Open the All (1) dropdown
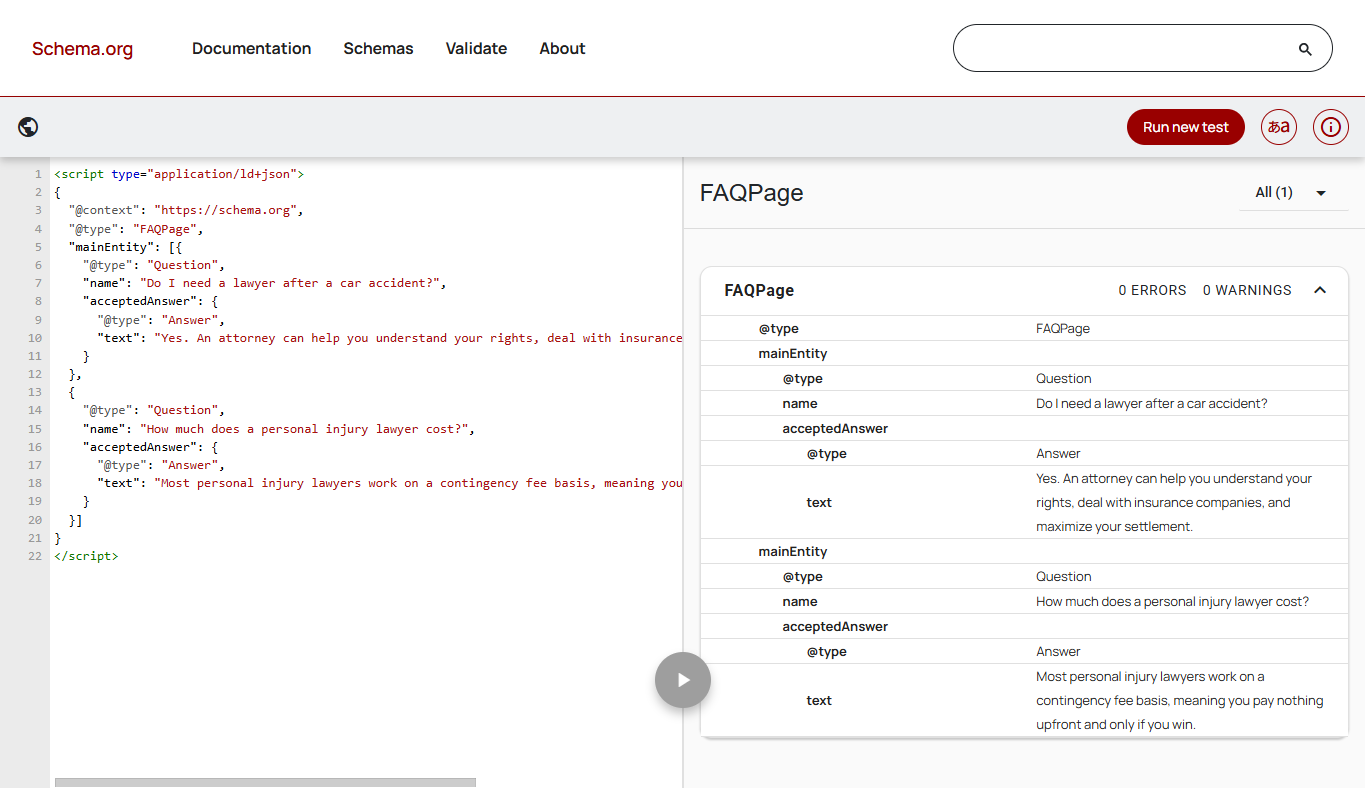1365x788 pixels. (x=1292, y=192)
